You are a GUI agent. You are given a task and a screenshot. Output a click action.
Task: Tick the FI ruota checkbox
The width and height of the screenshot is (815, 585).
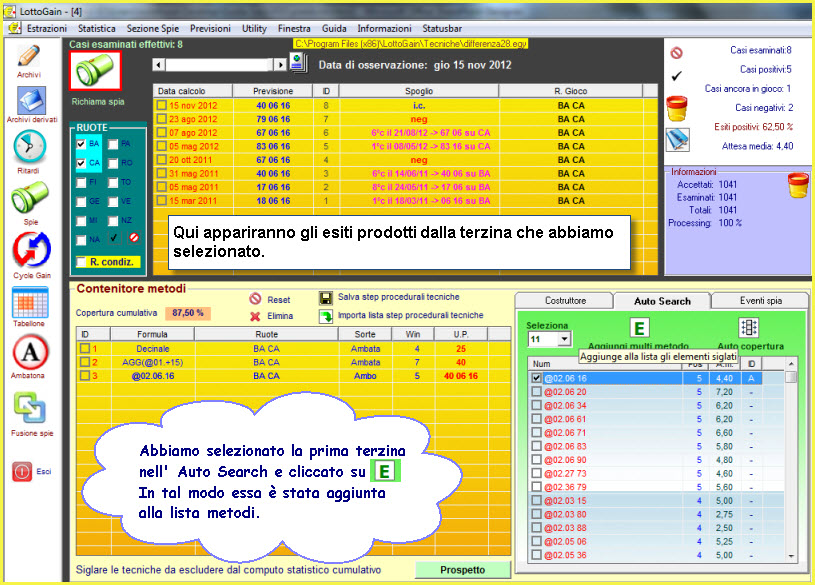point(81,182)
